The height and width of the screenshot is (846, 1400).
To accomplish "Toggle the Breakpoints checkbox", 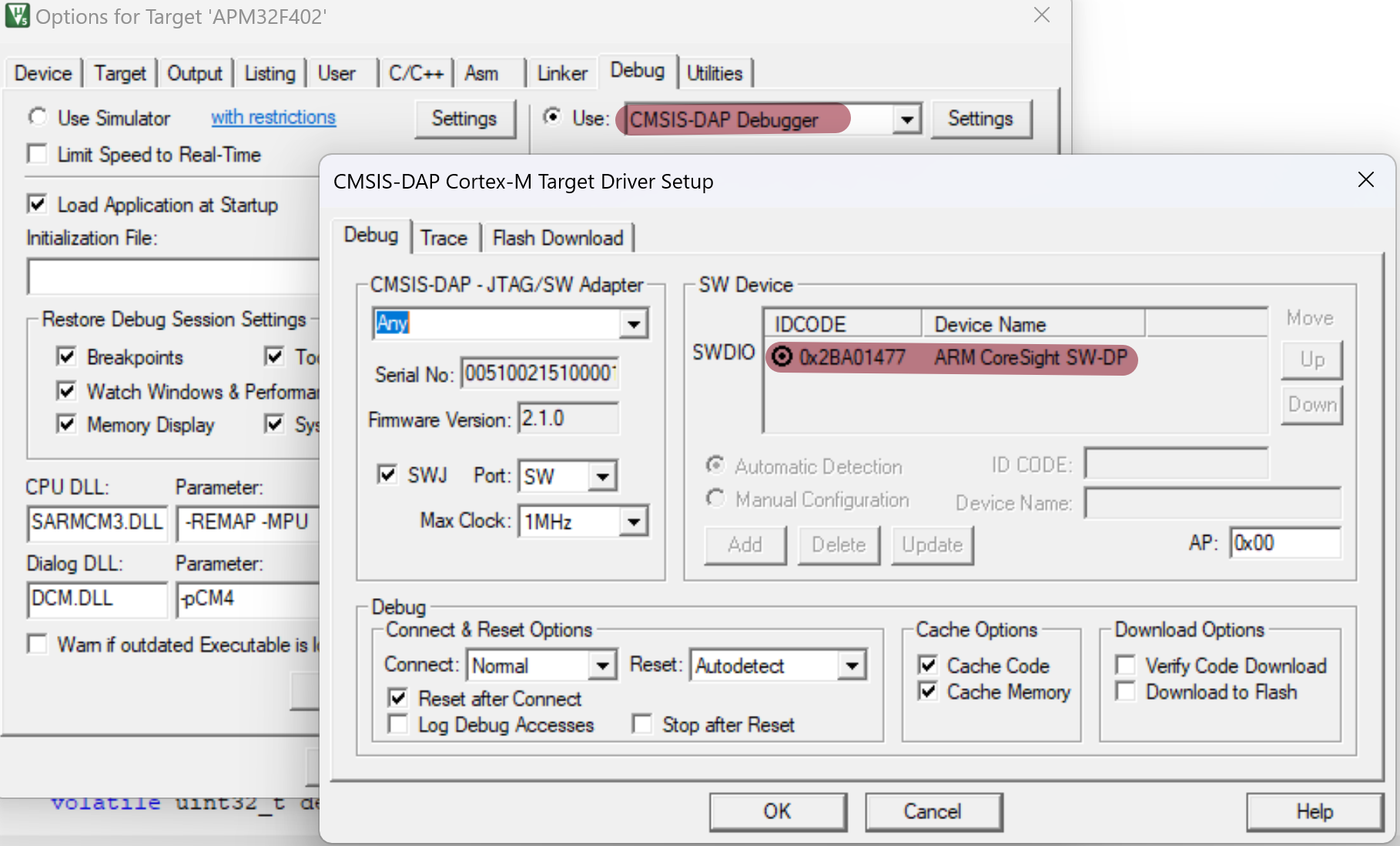I will coord(66,356).
